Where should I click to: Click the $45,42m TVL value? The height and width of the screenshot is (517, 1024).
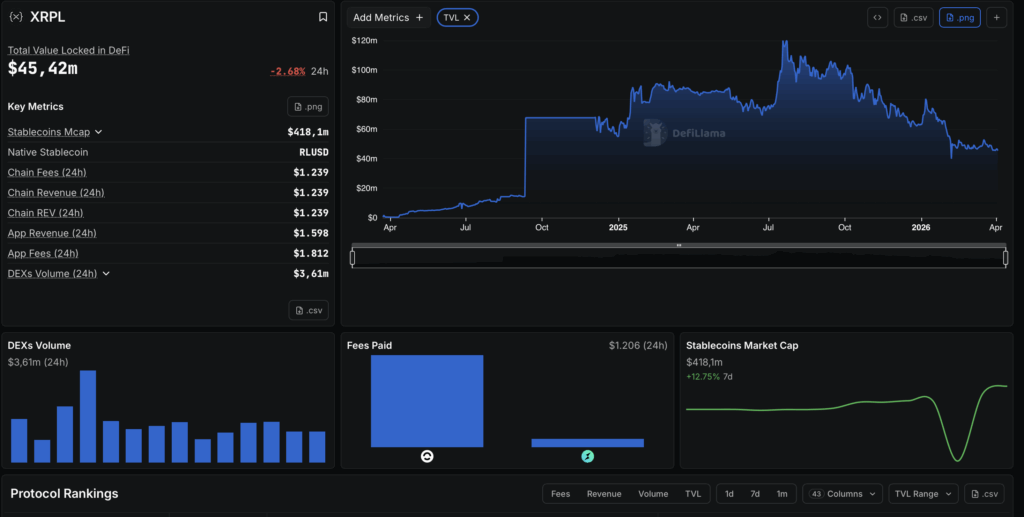[42, 68]
